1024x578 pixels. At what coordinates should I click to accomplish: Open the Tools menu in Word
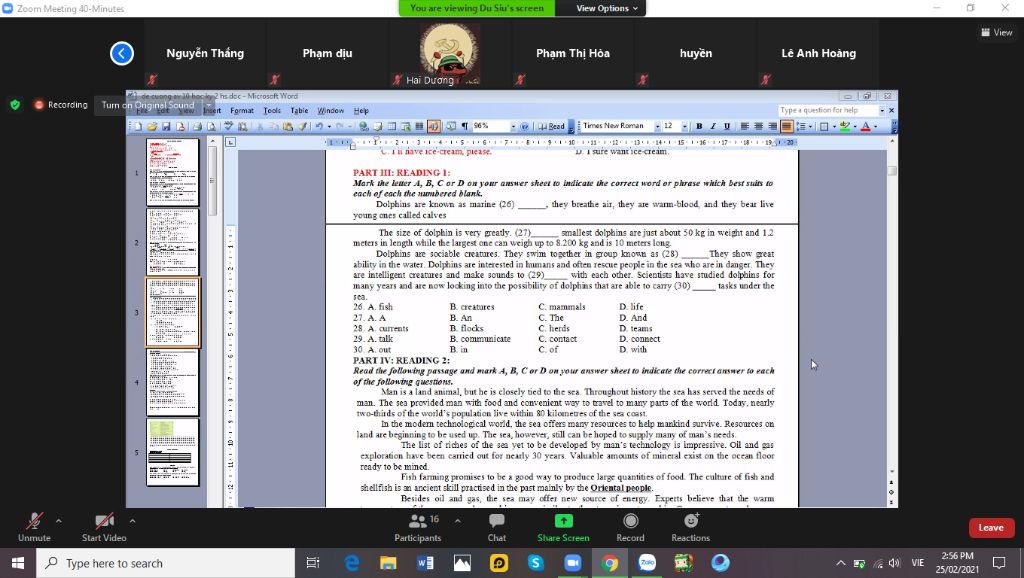[x=272, y=110]
